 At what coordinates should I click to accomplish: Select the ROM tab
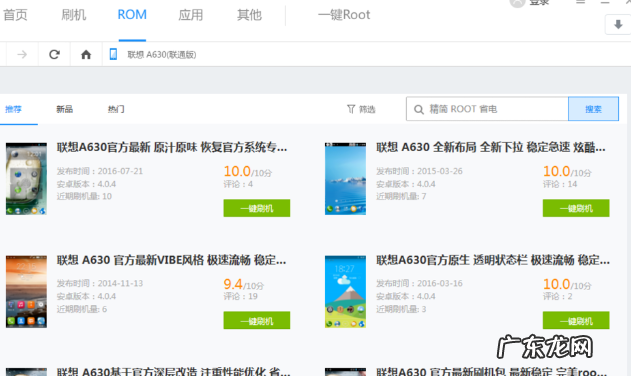click(x=132, y=15)
